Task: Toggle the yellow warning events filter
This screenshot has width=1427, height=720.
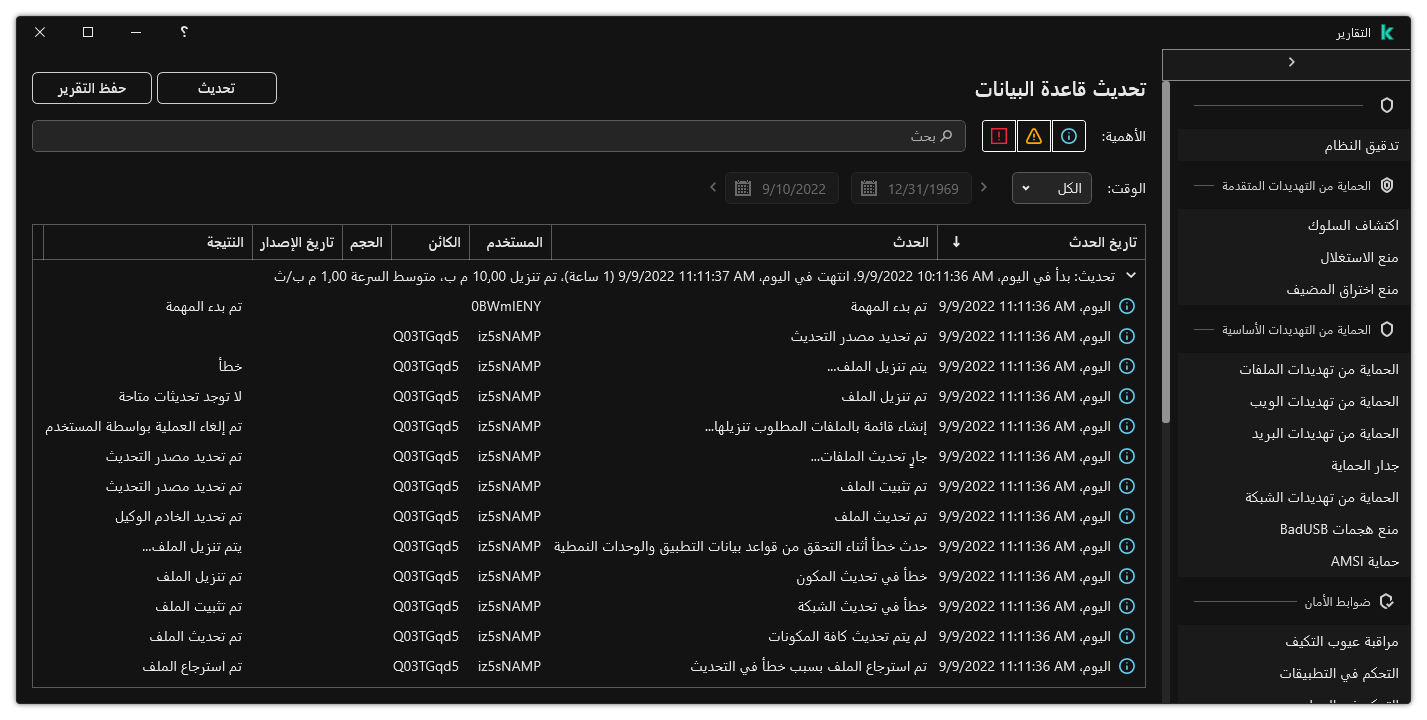Action: [1033, 135]
